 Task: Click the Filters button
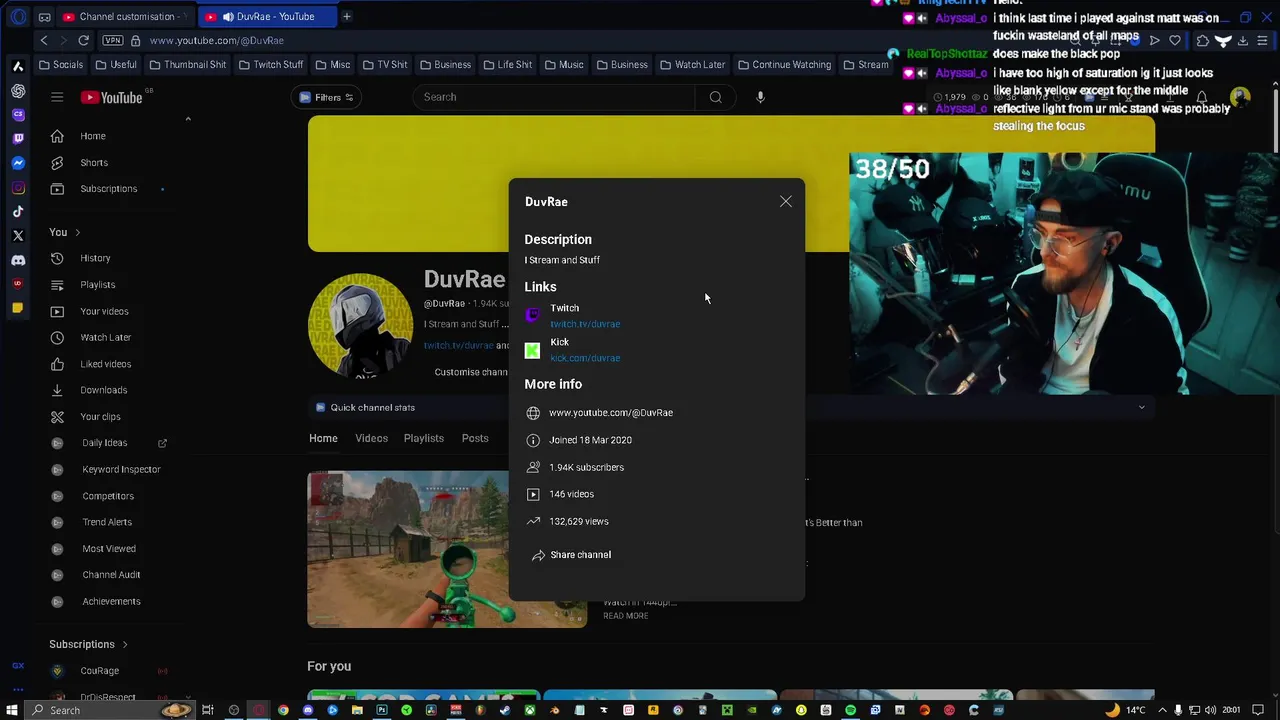[x=327, y=97]
